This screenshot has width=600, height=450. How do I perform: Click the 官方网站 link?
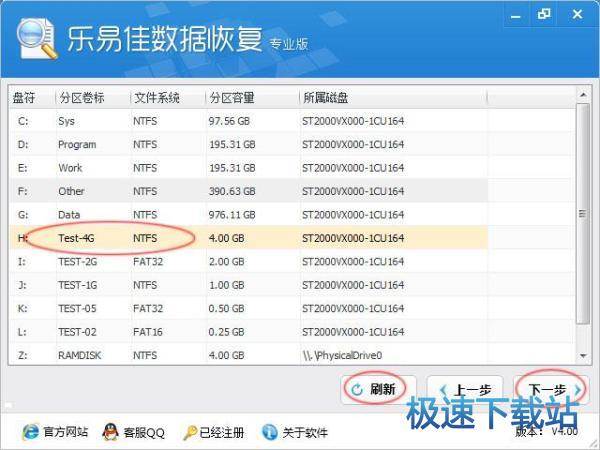(66, 432)
